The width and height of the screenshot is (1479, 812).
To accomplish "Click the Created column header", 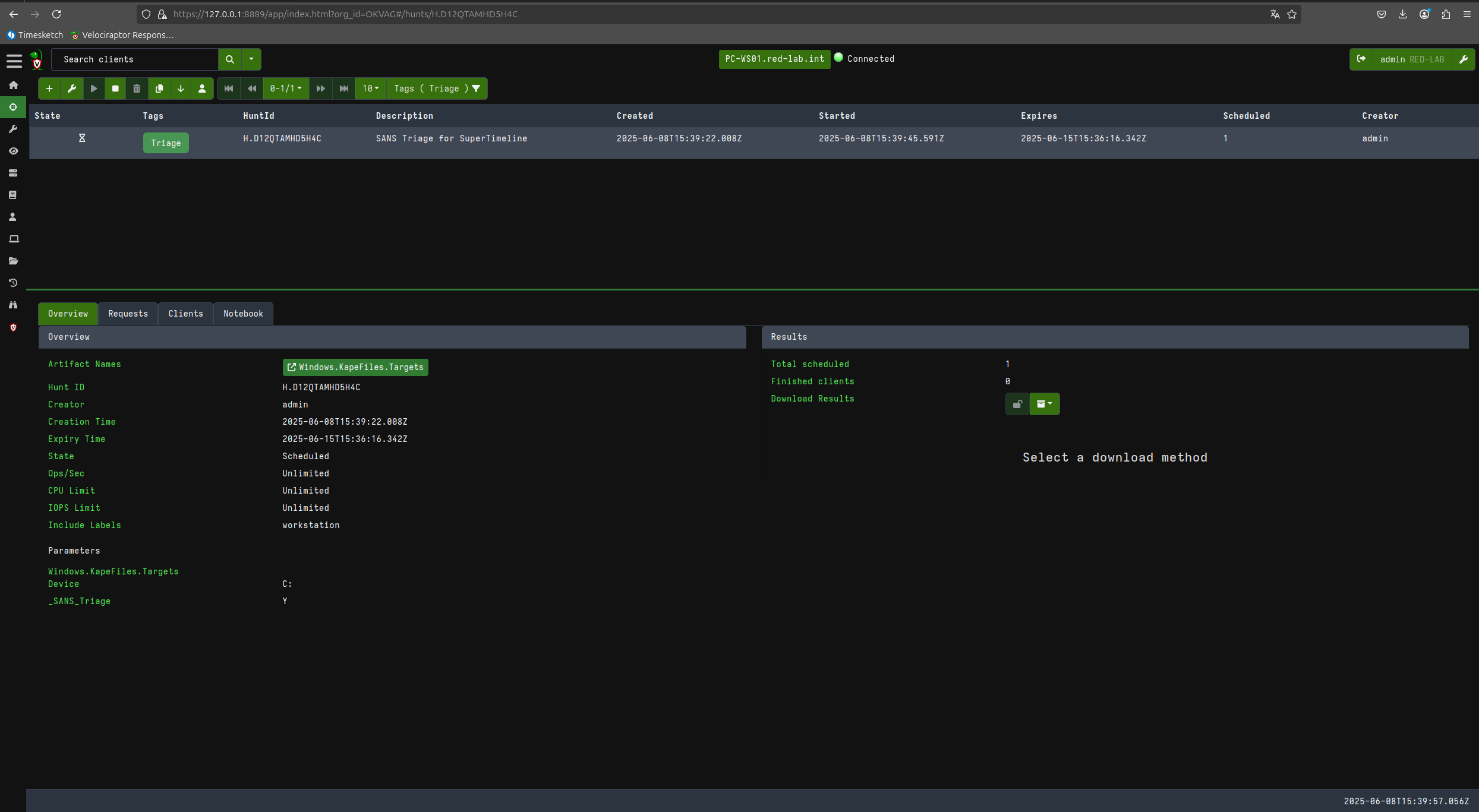I will pos(635,116).
